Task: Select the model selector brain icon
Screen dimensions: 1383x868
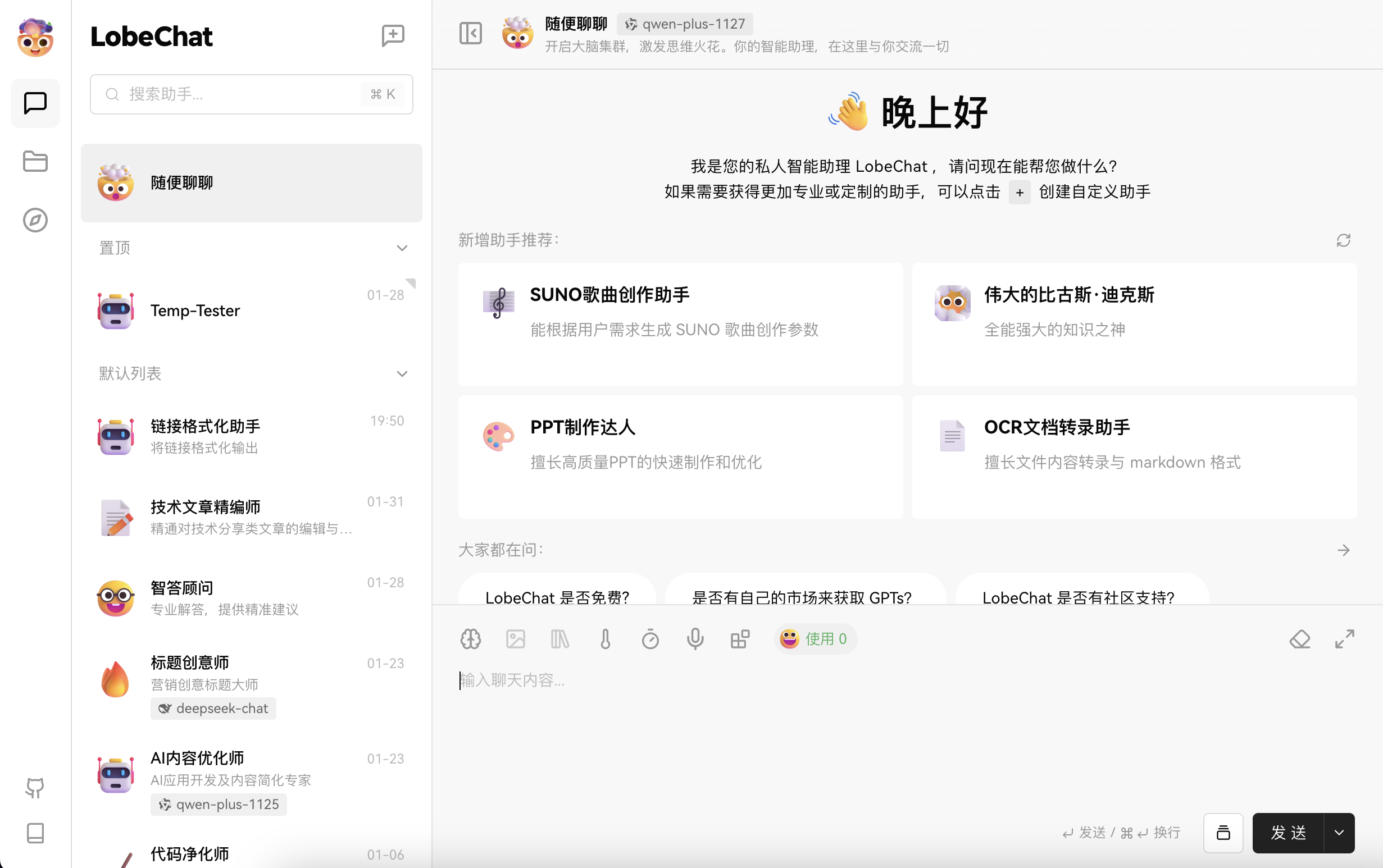Action: [x=470, y=638]
